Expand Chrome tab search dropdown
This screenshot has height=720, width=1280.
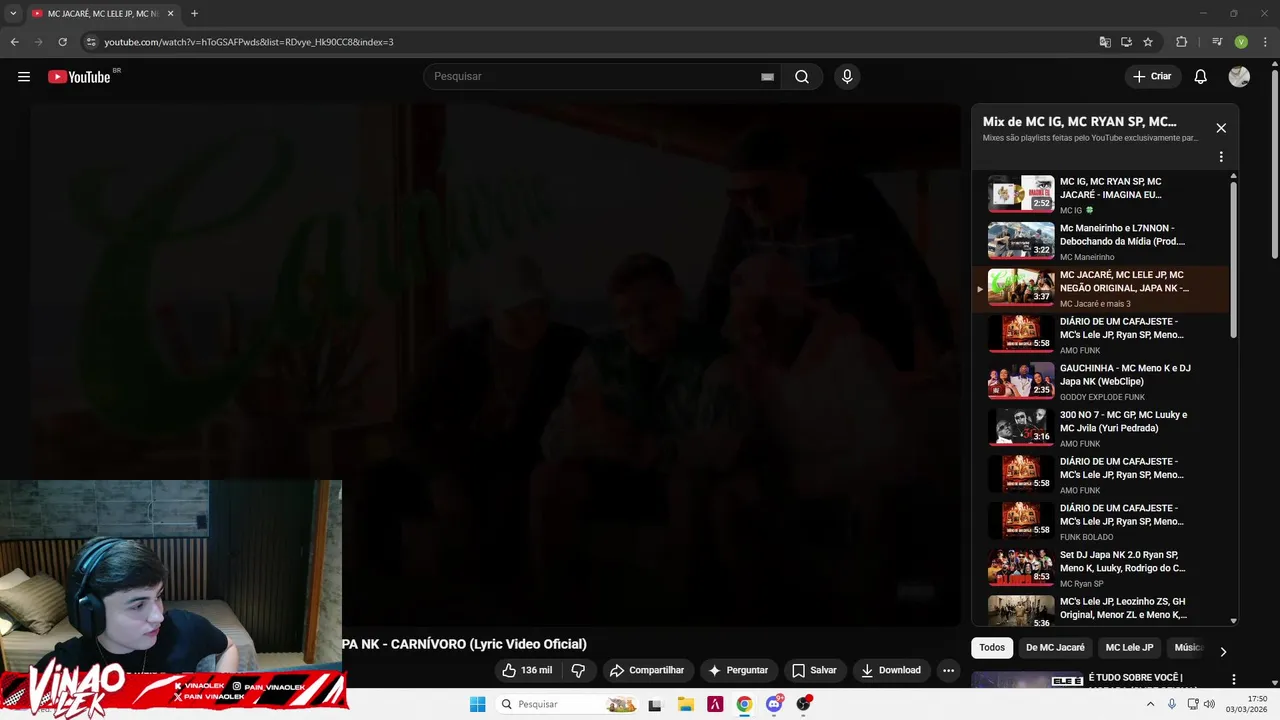click(12, 14)
